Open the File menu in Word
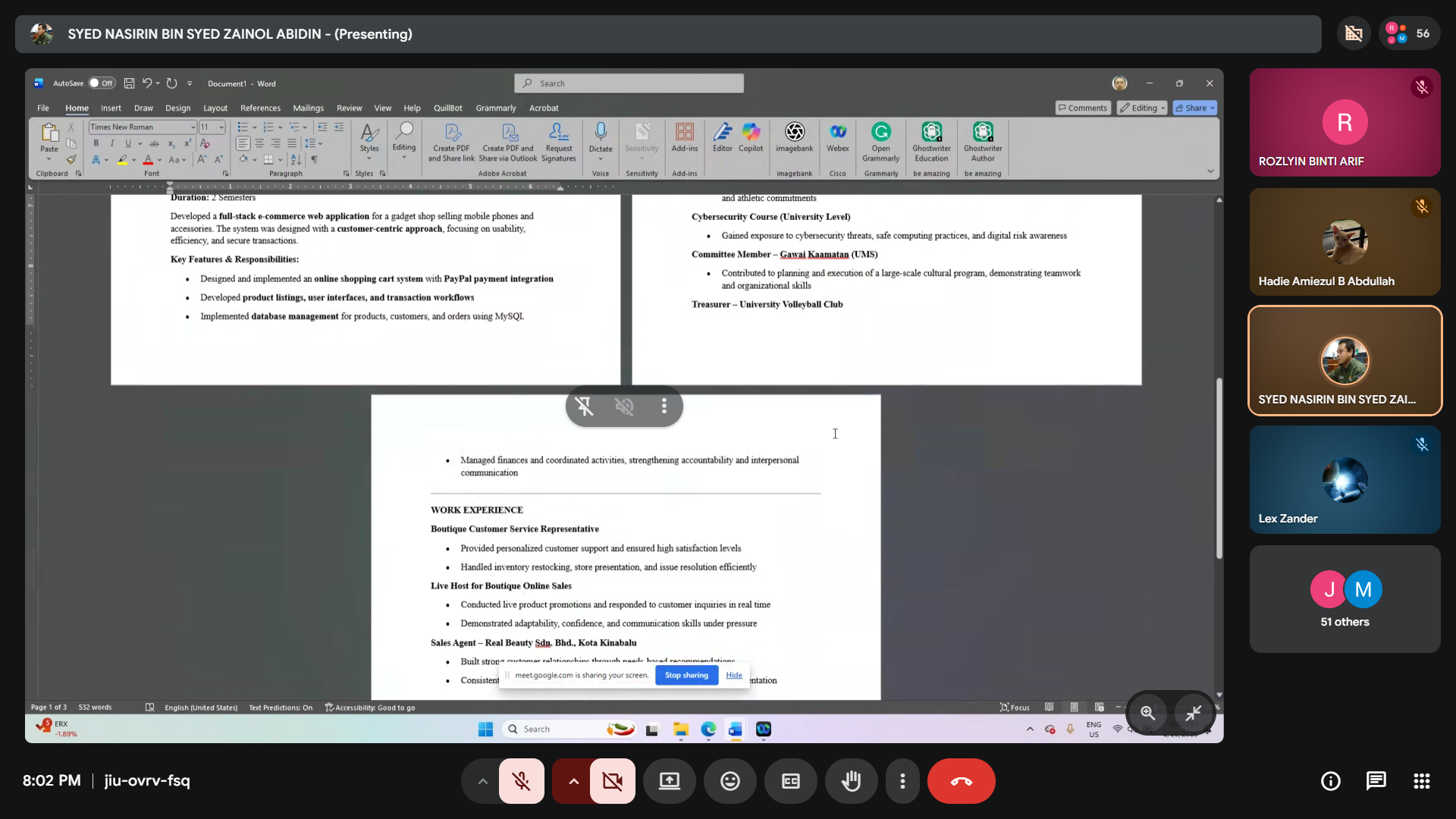 click(43, 108)
